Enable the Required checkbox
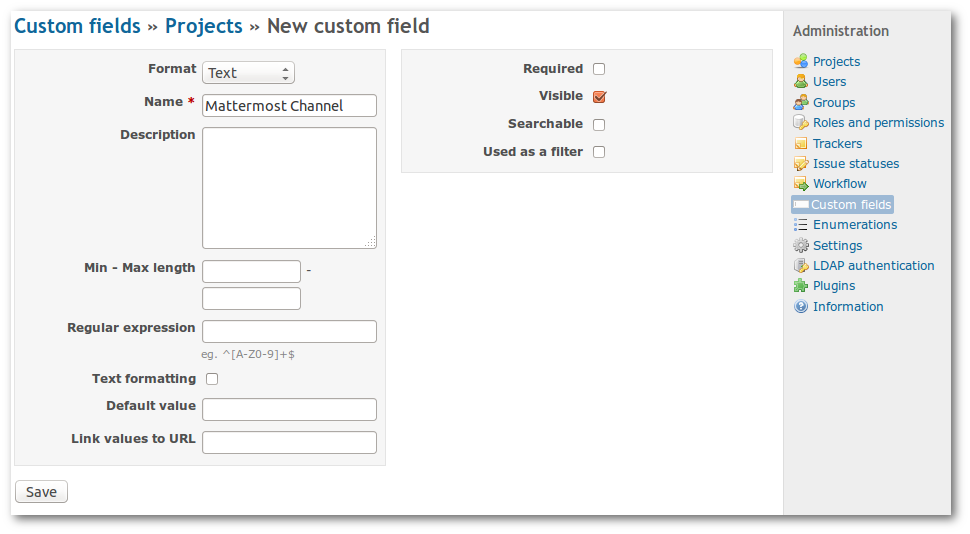970x534 pixels. tap(599, 69)
